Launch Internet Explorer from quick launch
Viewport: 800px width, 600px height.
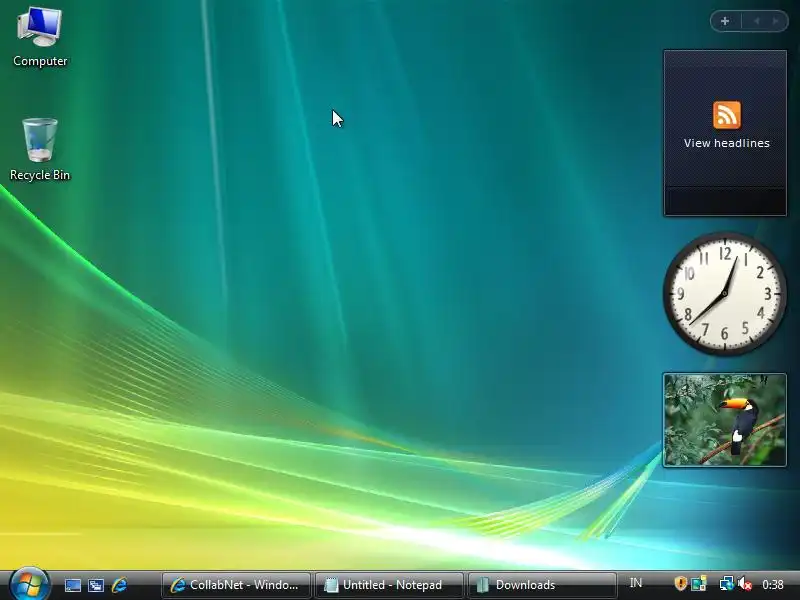[119, 585]
